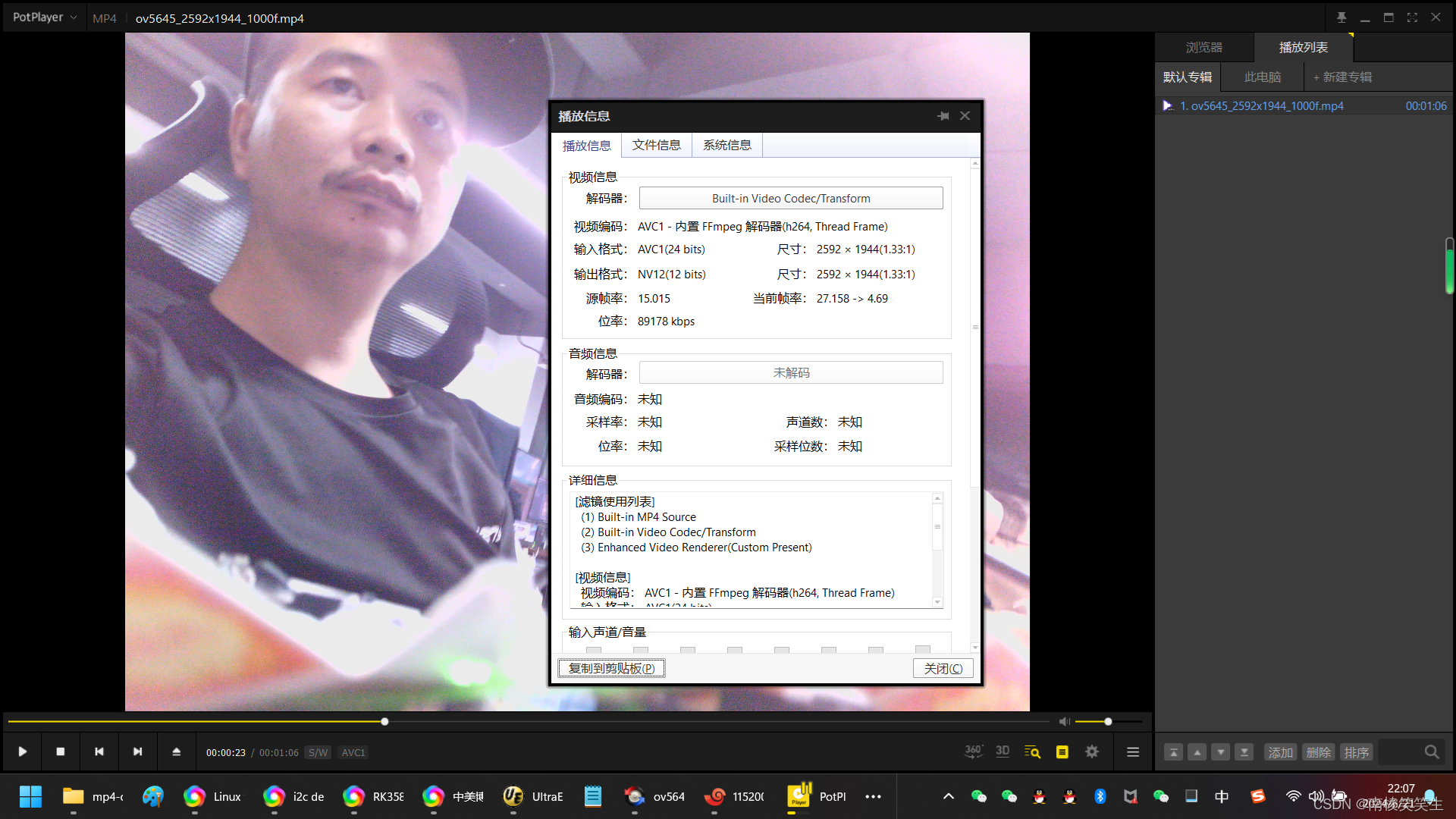Move playlist item down
Image resolution: width=1456 pixels, height=819 pixels.
click(1220, 752)
